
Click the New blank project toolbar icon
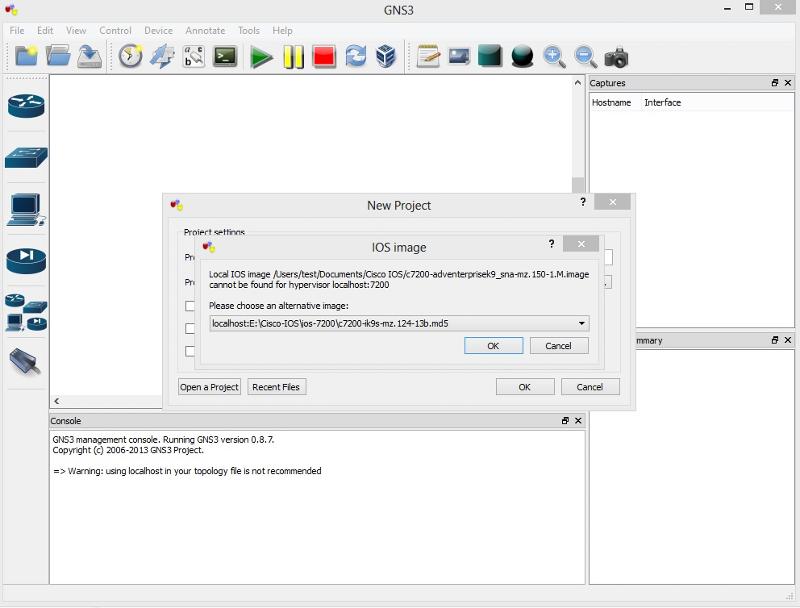tap(26, 56)
